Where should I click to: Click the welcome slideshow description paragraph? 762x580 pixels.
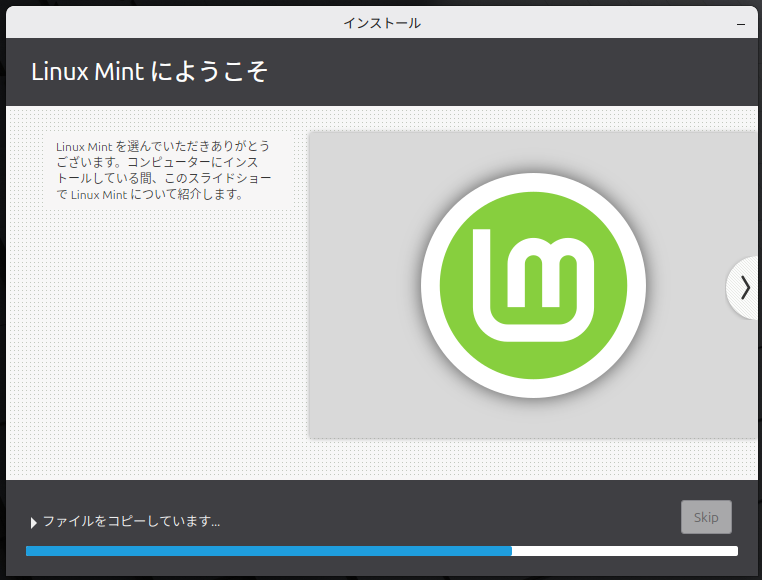[x=163, y=170]
